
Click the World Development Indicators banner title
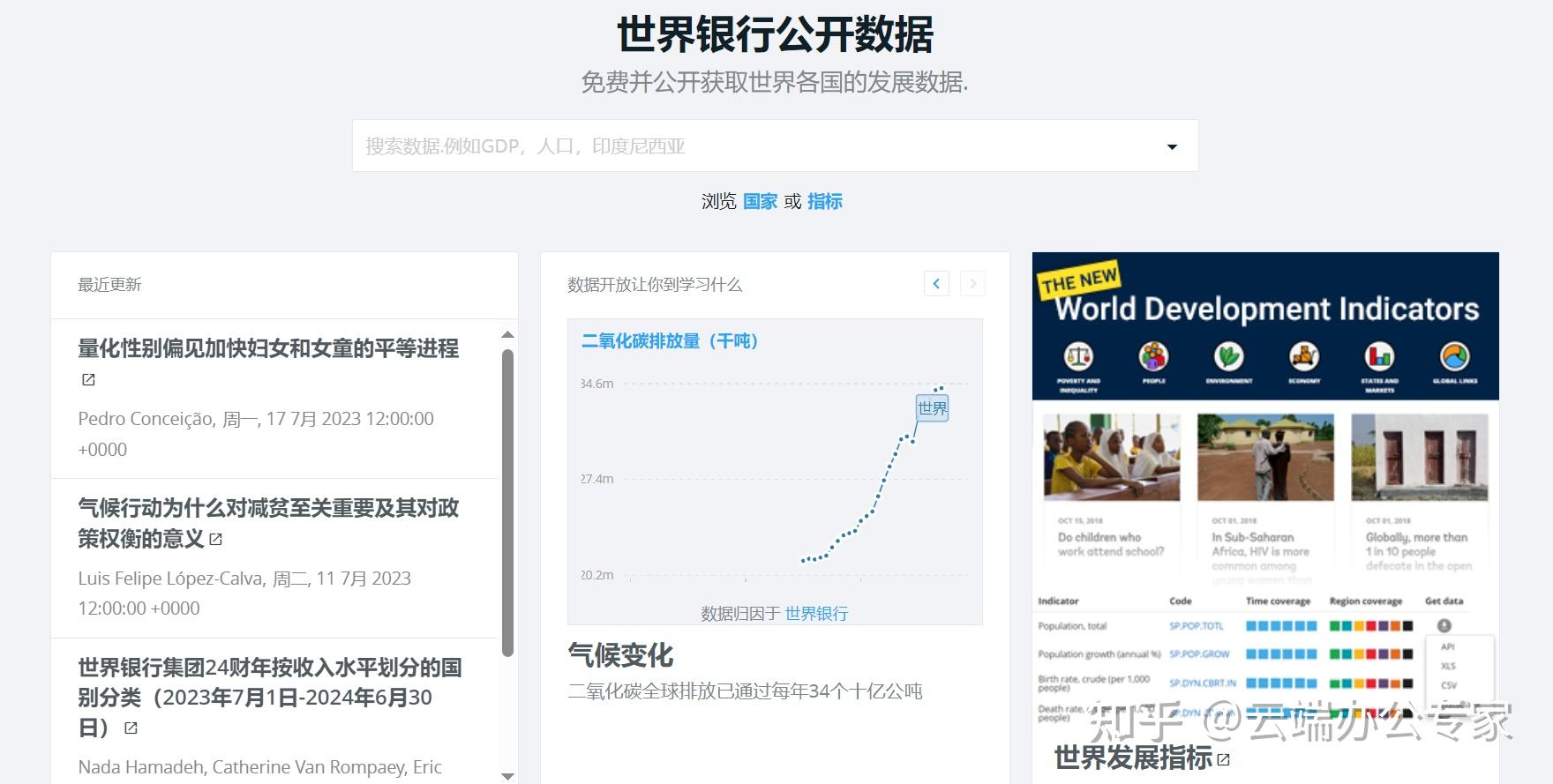coord(1267,309)
